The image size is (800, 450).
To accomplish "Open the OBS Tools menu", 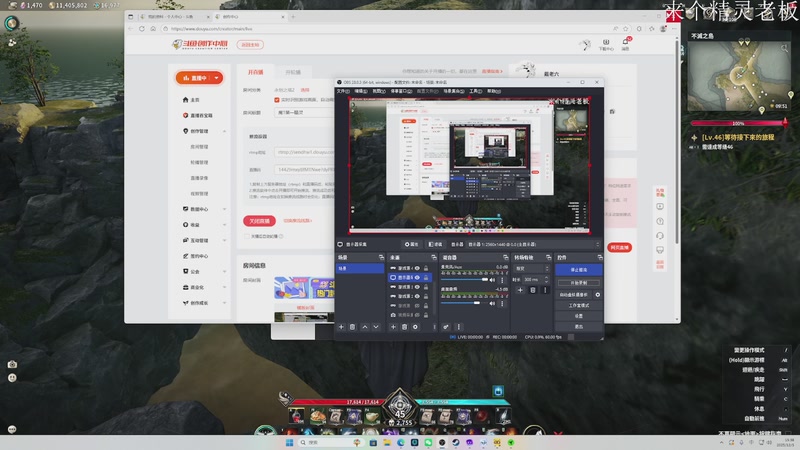I will [475, 91].
